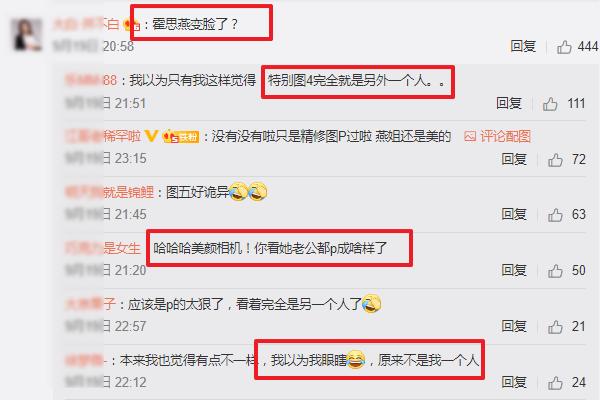Click 回复 on the 21:20 comment
Image resolution: width=600 pixels, height=400 pixels.
(x=514, y=270)
